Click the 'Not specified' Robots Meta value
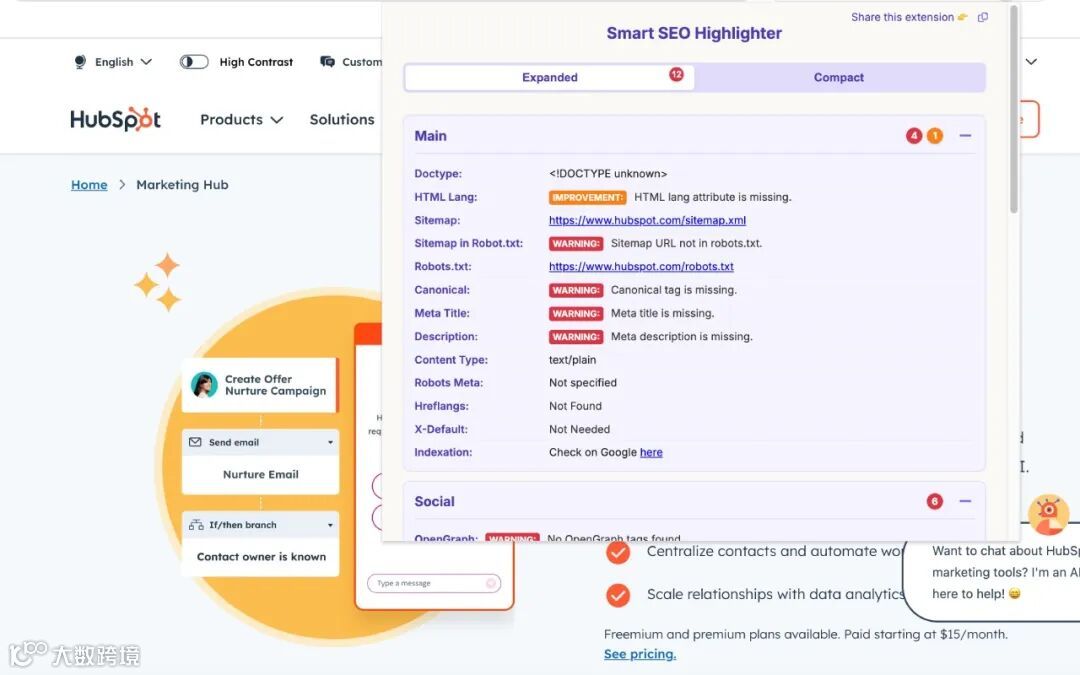 (x=583, y=383)
